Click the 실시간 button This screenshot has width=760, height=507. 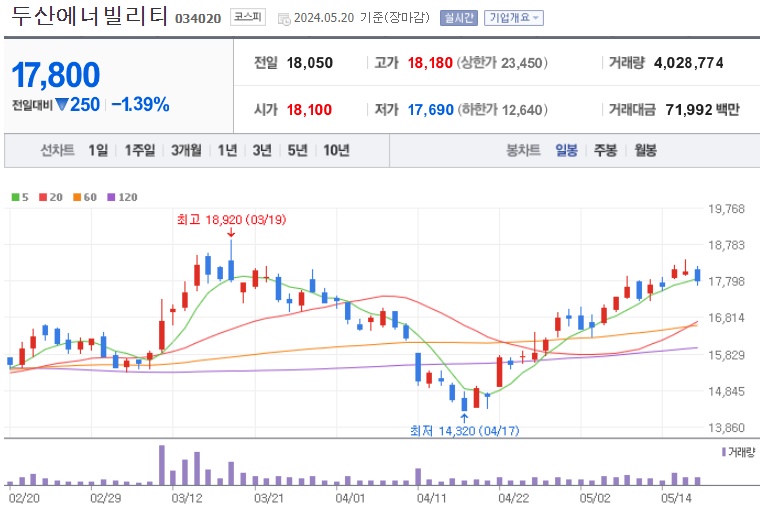point(459,18)
